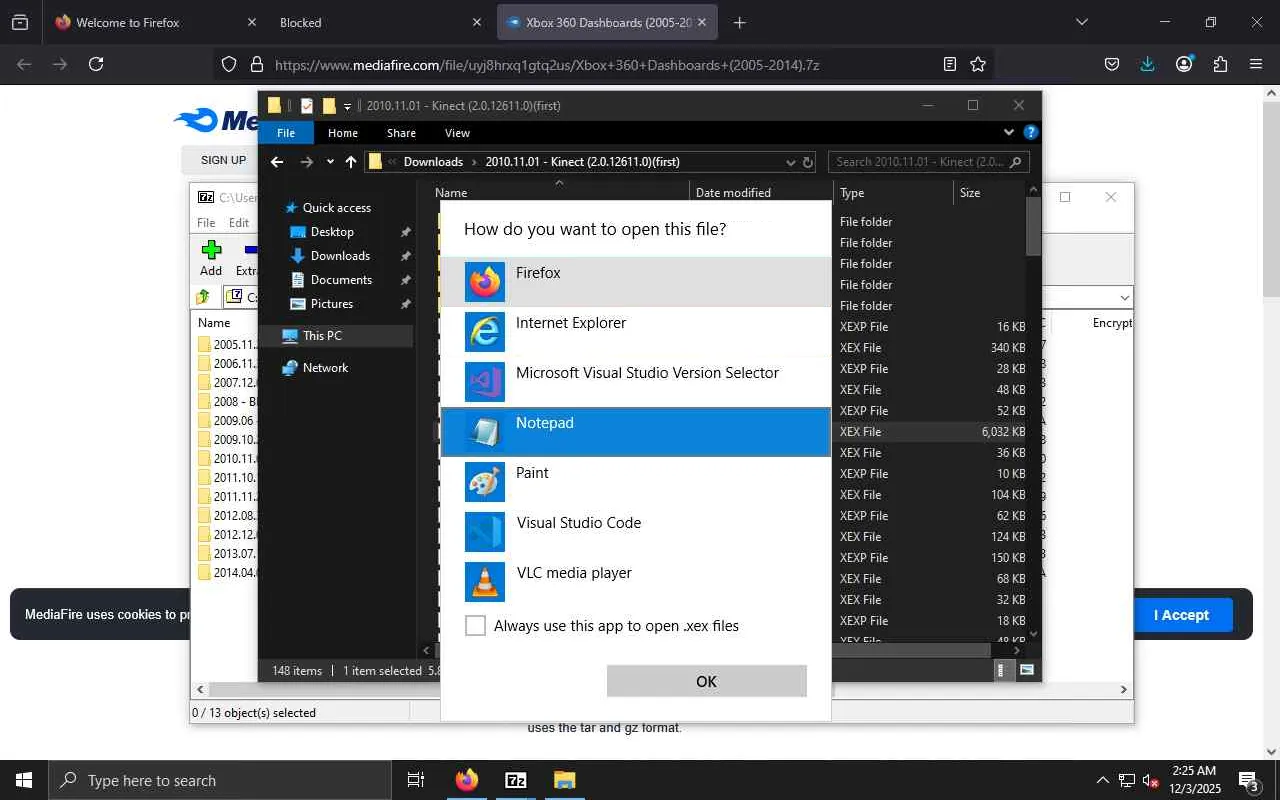This screenshot has height=800, width=1280.
Task: Click the Properties quick access toolbar icon
Action: point(306,106)
